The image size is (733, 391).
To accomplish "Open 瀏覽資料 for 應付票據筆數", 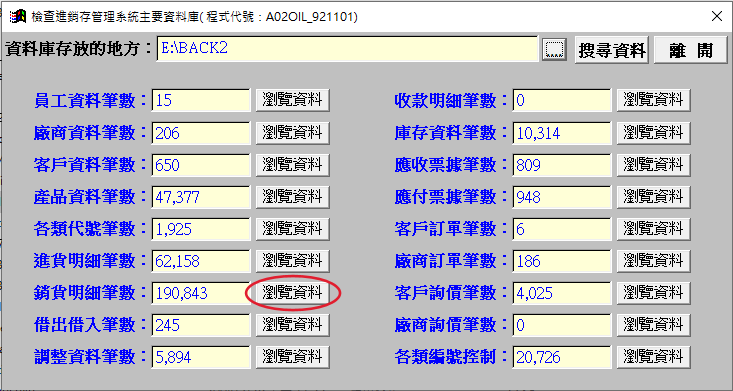I will 653,197.
